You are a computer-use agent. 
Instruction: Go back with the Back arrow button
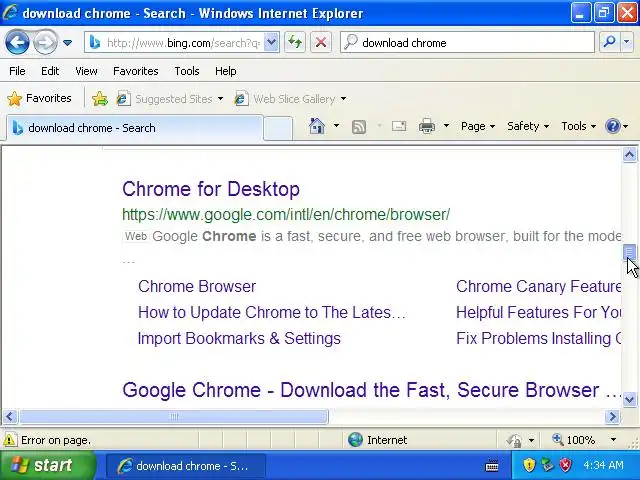coord(17,42)
